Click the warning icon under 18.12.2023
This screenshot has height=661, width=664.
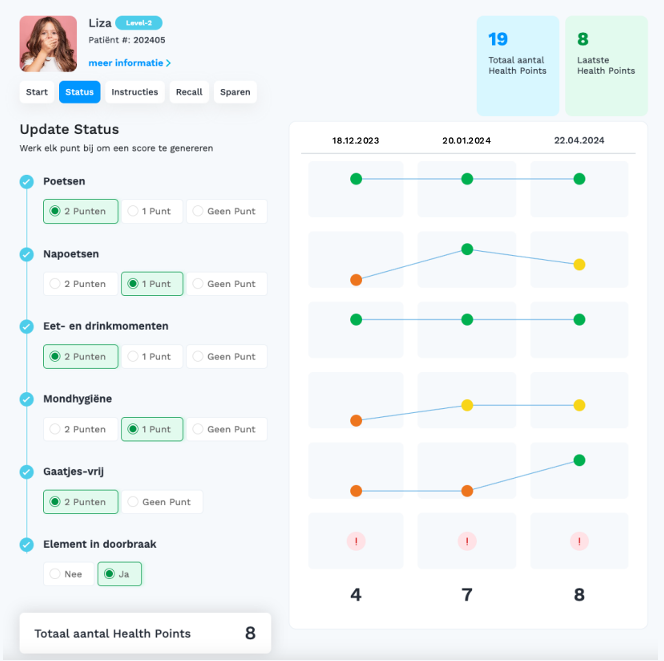click(x=356, y=541)
